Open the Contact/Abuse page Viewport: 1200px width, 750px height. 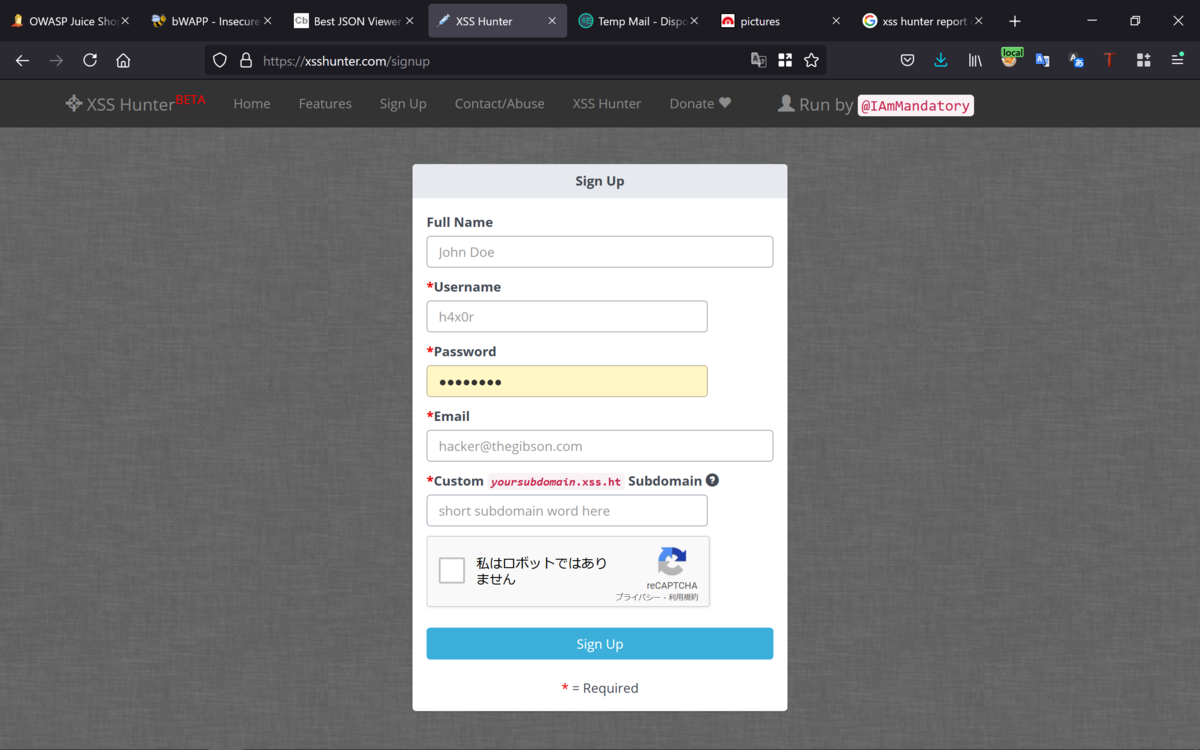(x=500, y=103)
